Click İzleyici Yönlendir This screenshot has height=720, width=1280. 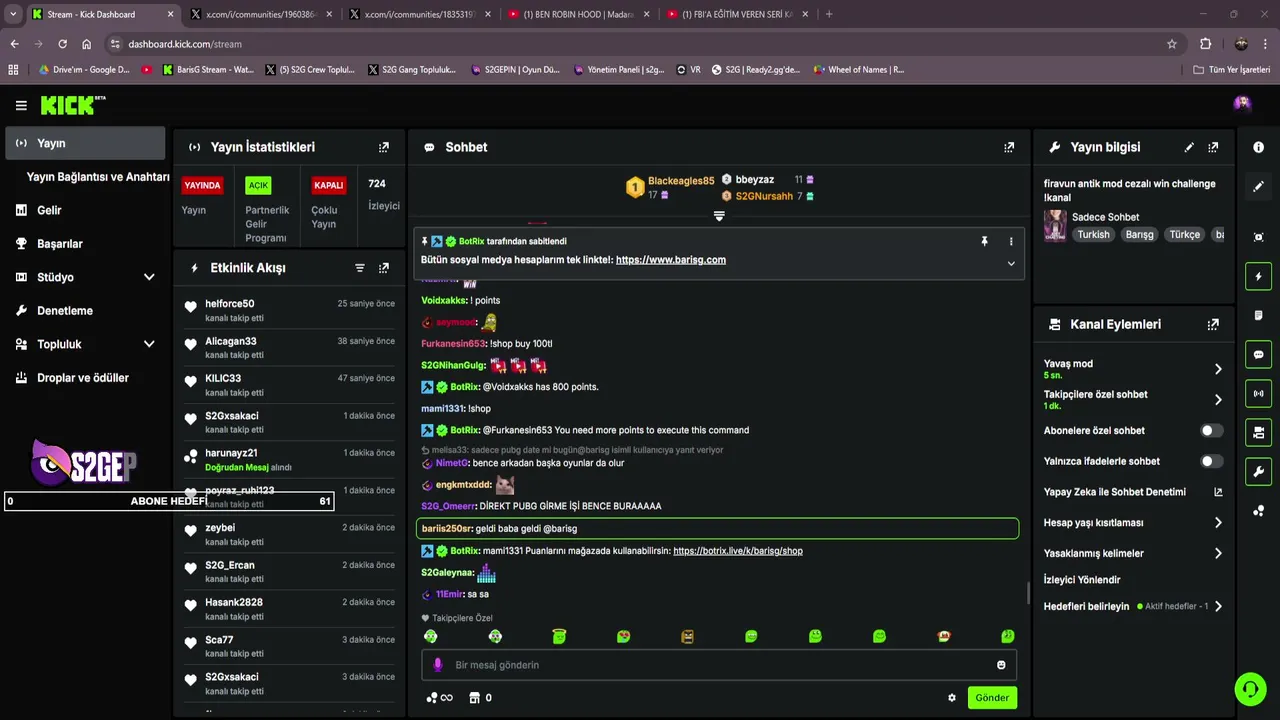tap(1082, 580)
